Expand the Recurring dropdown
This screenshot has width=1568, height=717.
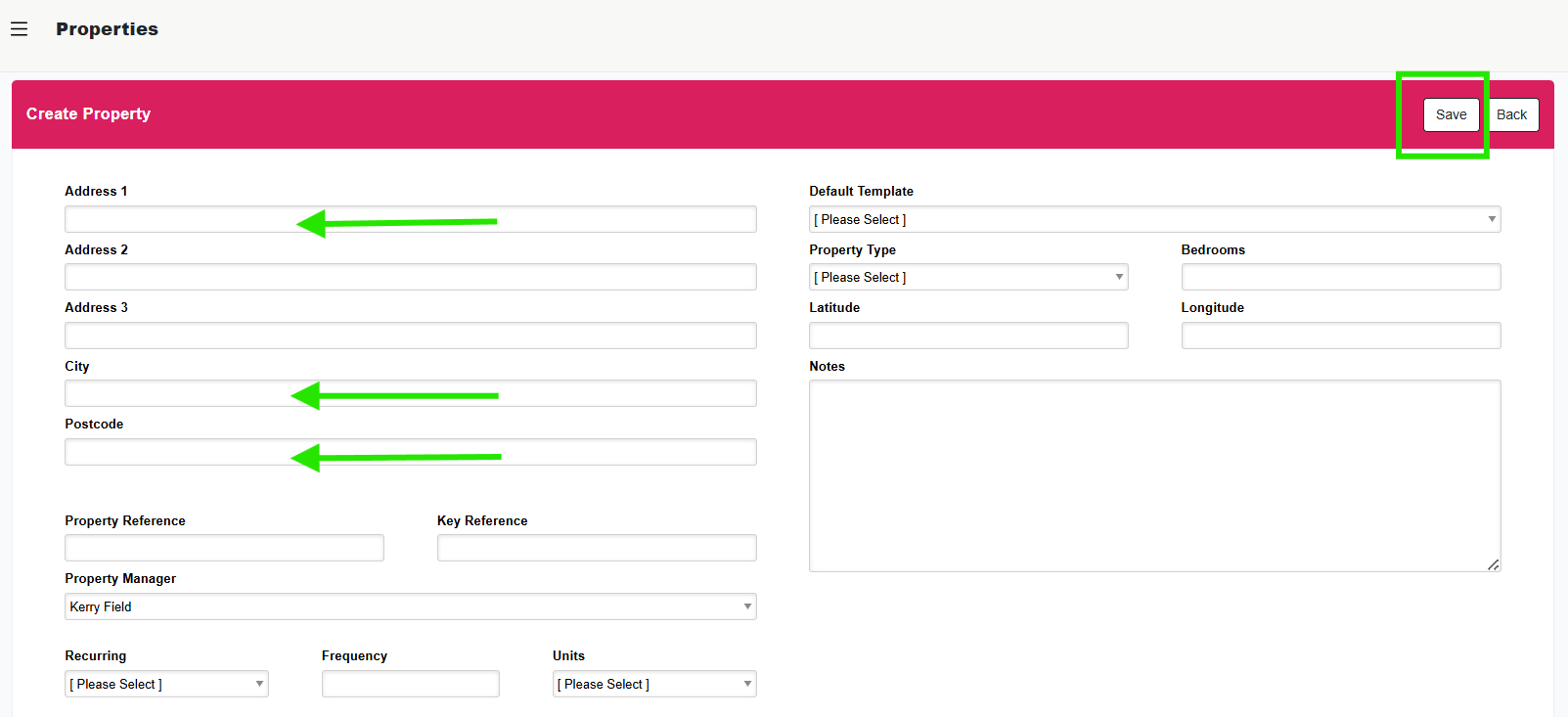[166, 684]
